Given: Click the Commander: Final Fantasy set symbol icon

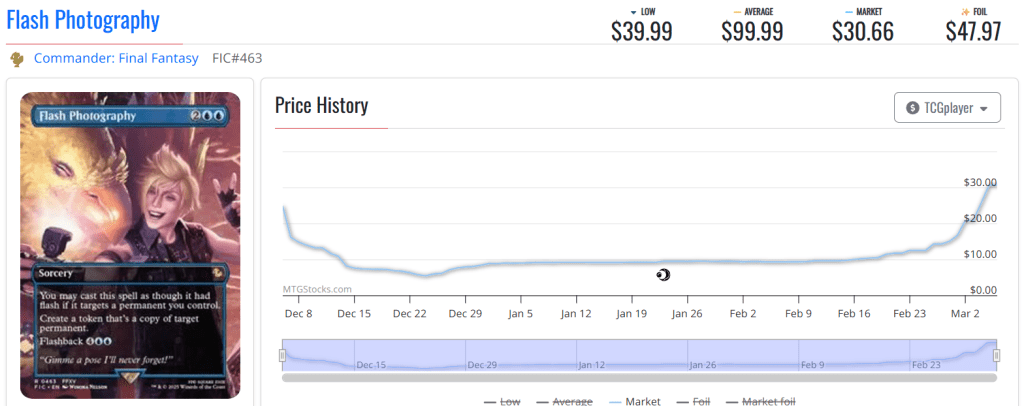Looking at the screenshot, I should click(x=16, y=59).
